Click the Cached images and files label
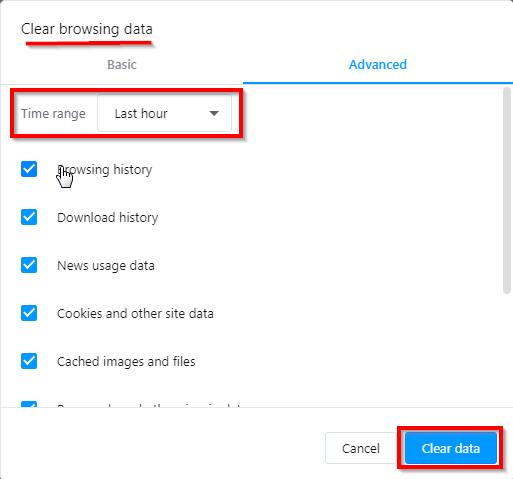513x479 pixels. tap(126, 362)
